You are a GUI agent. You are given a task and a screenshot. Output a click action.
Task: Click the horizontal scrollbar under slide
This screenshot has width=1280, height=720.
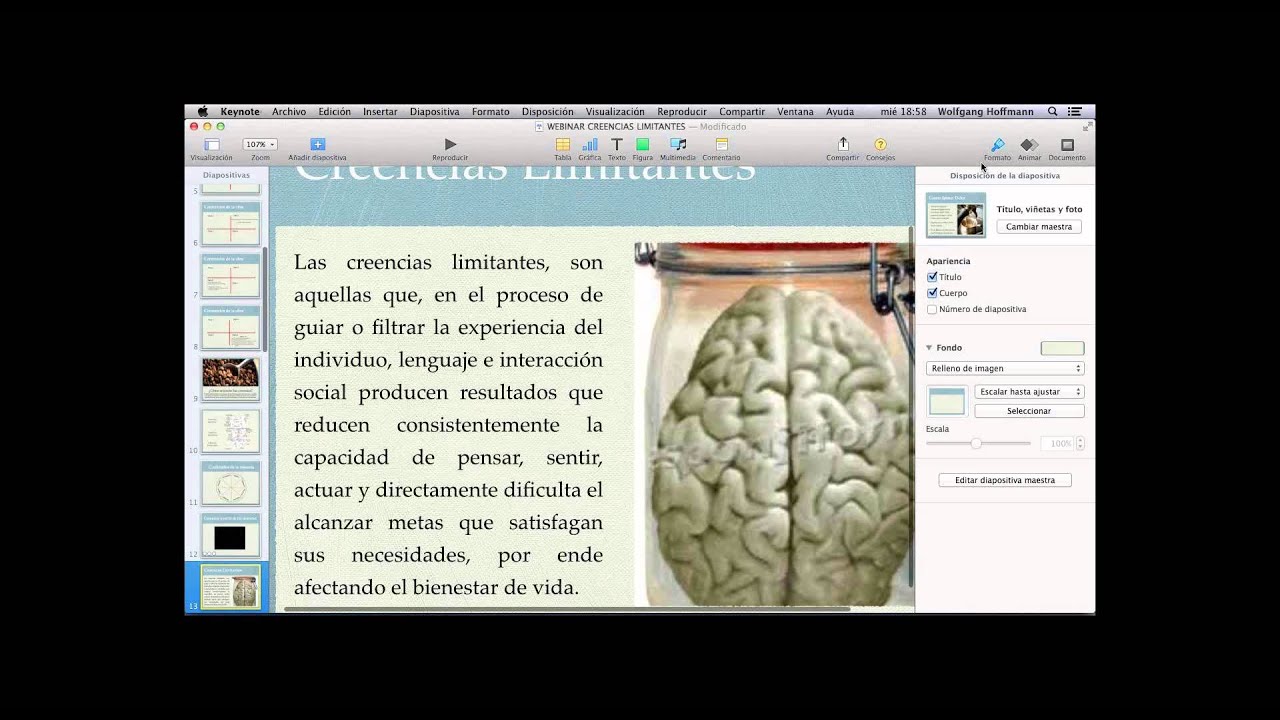point(568,609)
